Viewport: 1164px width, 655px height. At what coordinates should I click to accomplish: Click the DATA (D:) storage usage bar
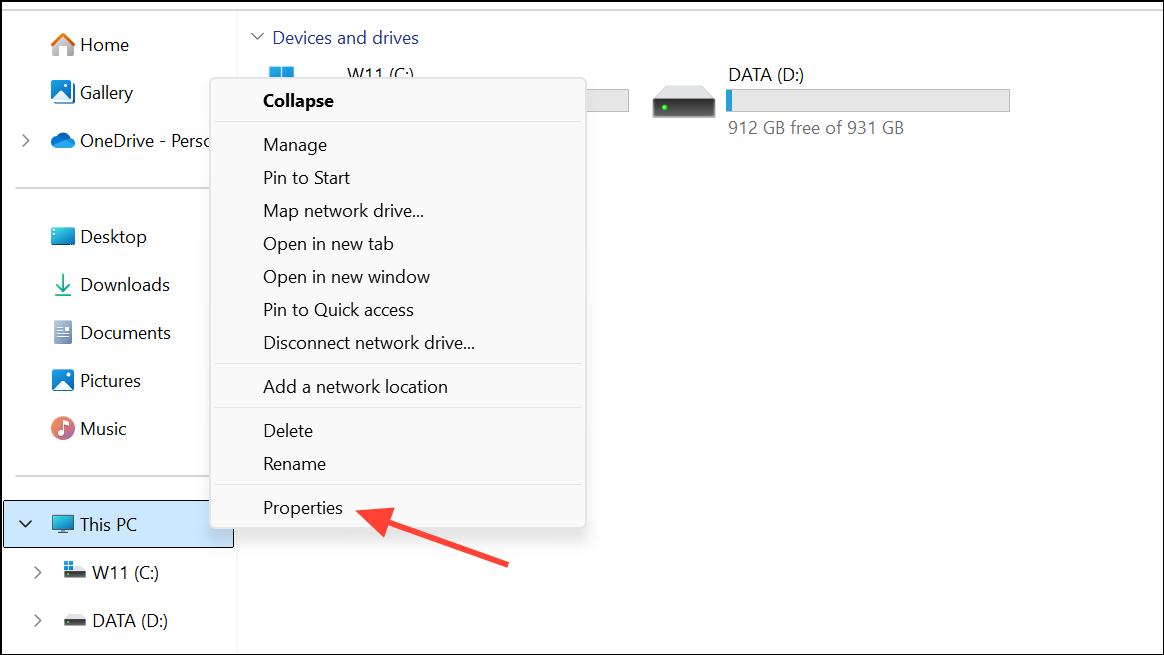(868, 100)
